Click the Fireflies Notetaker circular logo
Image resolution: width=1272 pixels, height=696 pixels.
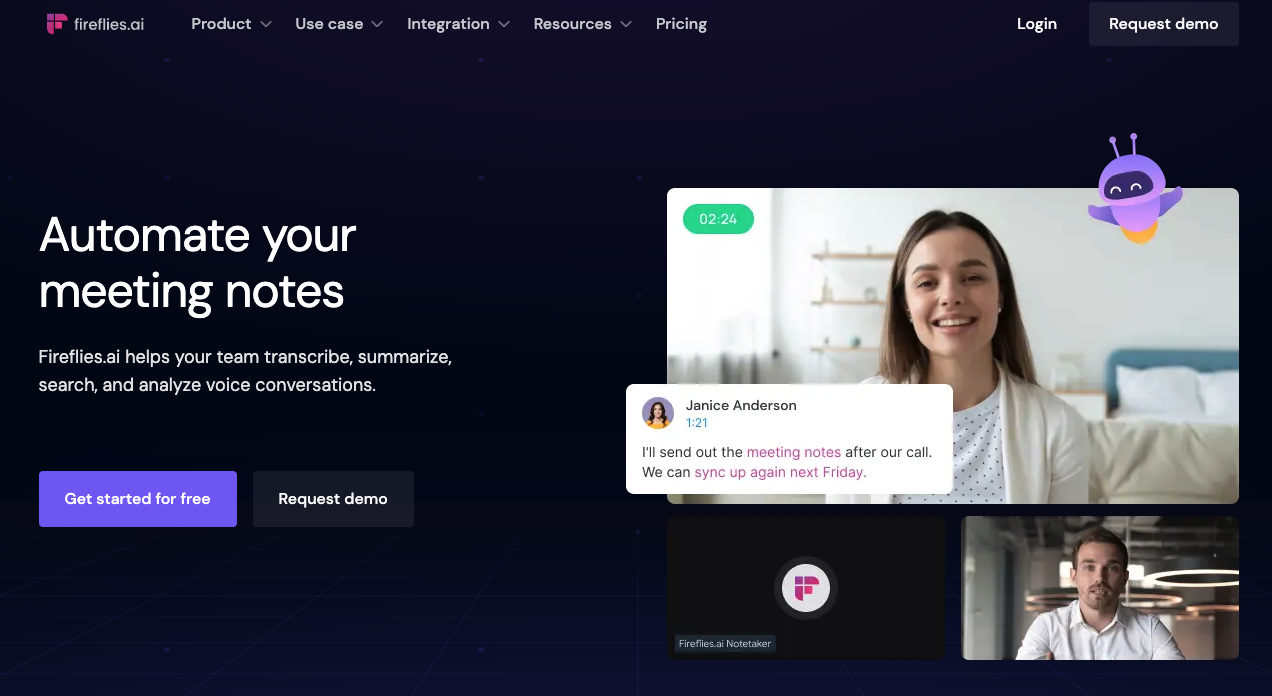click(x=806, y=587)
